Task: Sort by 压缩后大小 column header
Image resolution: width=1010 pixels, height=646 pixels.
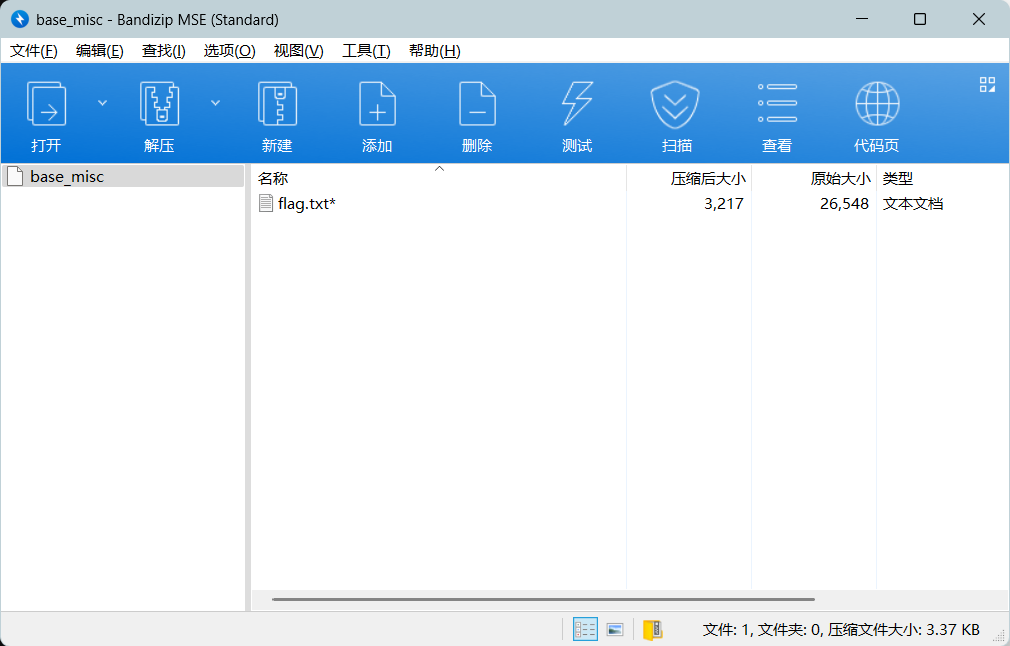Action: click(x=707, y=179)
